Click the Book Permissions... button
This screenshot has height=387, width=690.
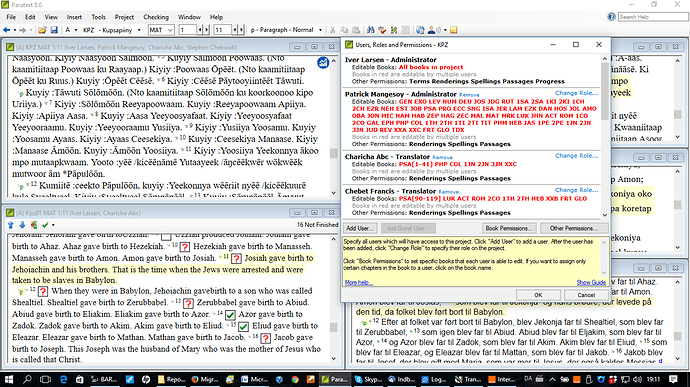(508, 228)
